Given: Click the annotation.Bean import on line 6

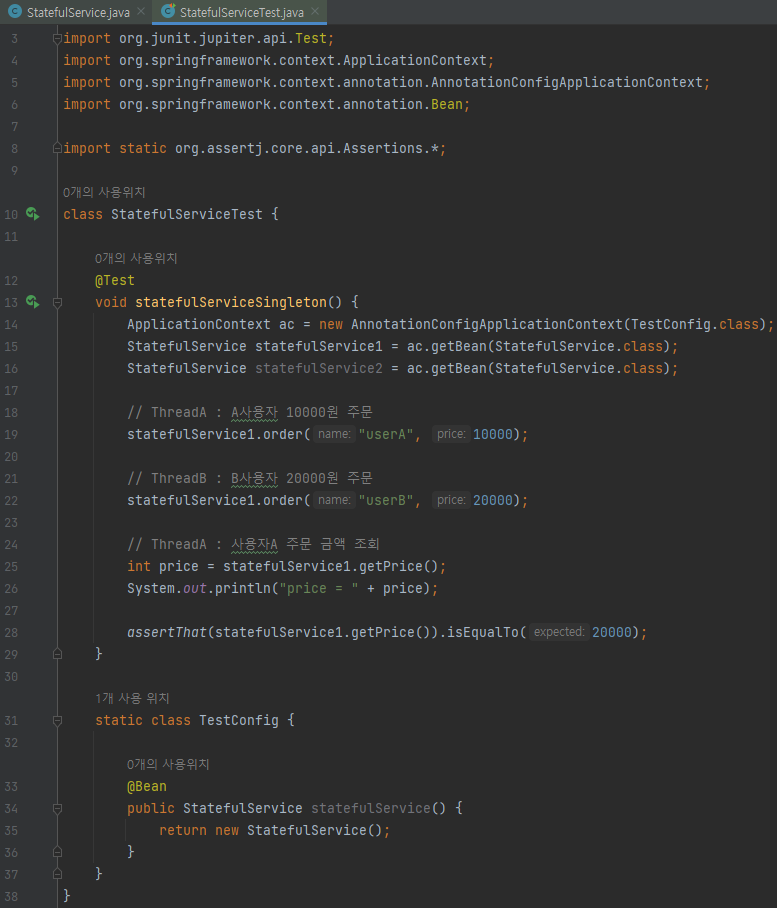Looking at the screenshot, I should point(266,105).
